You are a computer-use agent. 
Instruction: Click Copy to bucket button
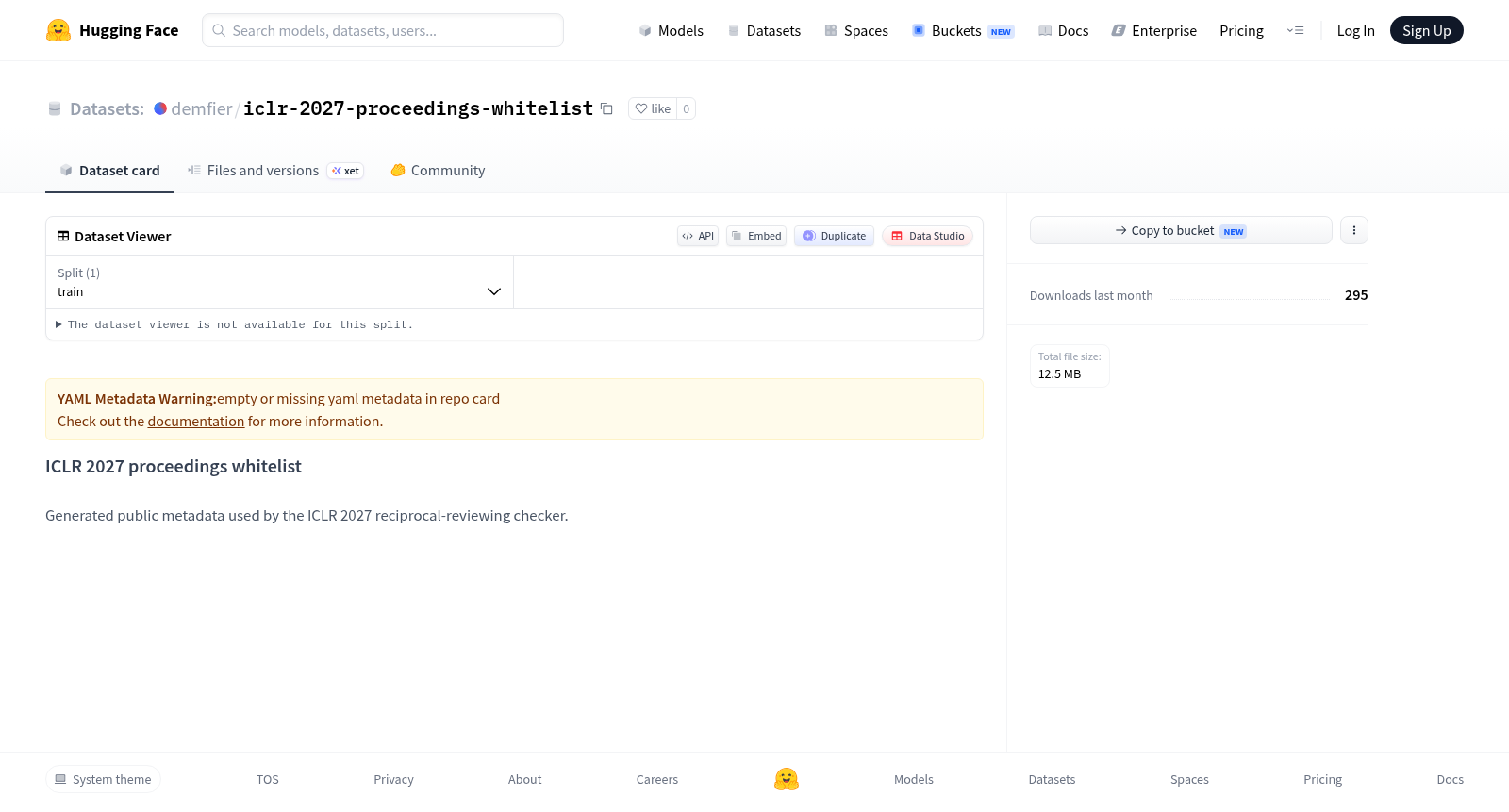tap(1181, 230)
